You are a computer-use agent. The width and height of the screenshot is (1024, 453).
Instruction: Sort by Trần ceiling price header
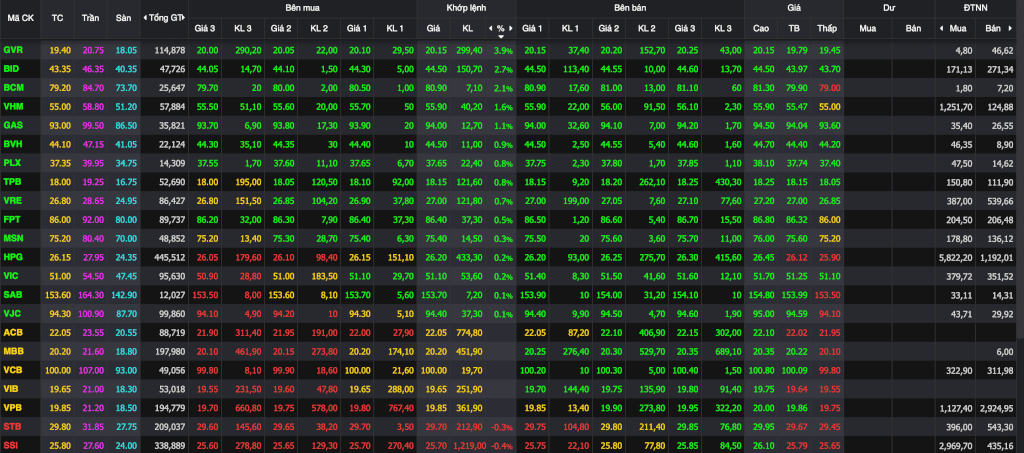[x=90, y=18]
